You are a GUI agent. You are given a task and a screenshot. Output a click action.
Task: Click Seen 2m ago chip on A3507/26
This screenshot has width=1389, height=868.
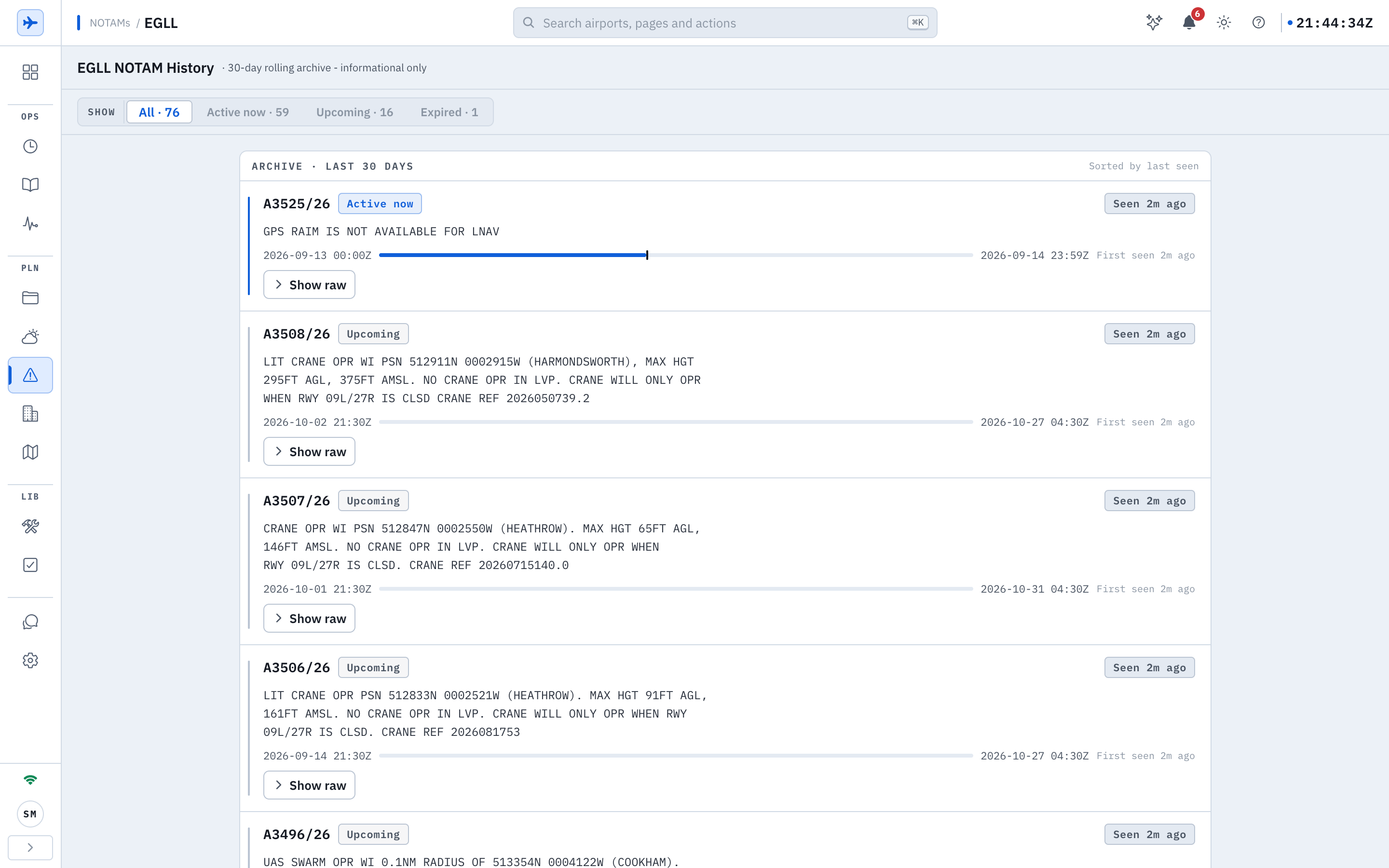click(x=1150, y=501)
